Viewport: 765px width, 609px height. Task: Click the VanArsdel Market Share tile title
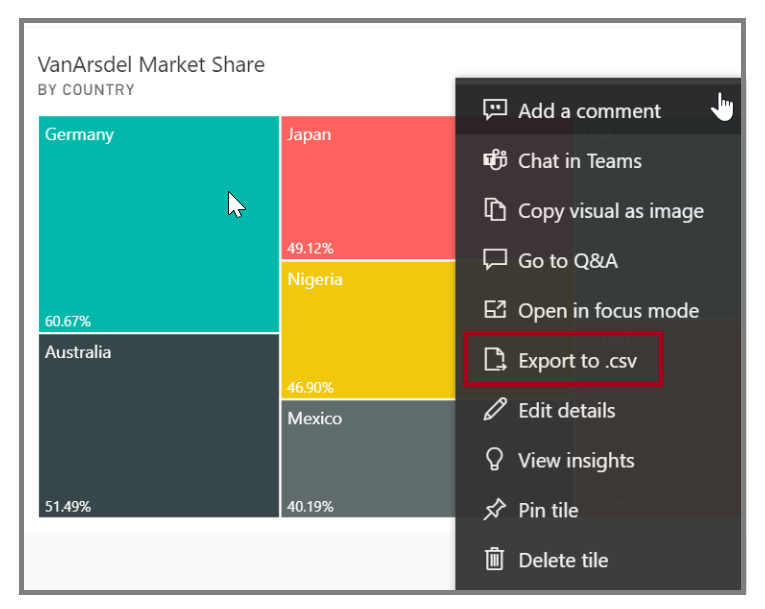point(151,64)
